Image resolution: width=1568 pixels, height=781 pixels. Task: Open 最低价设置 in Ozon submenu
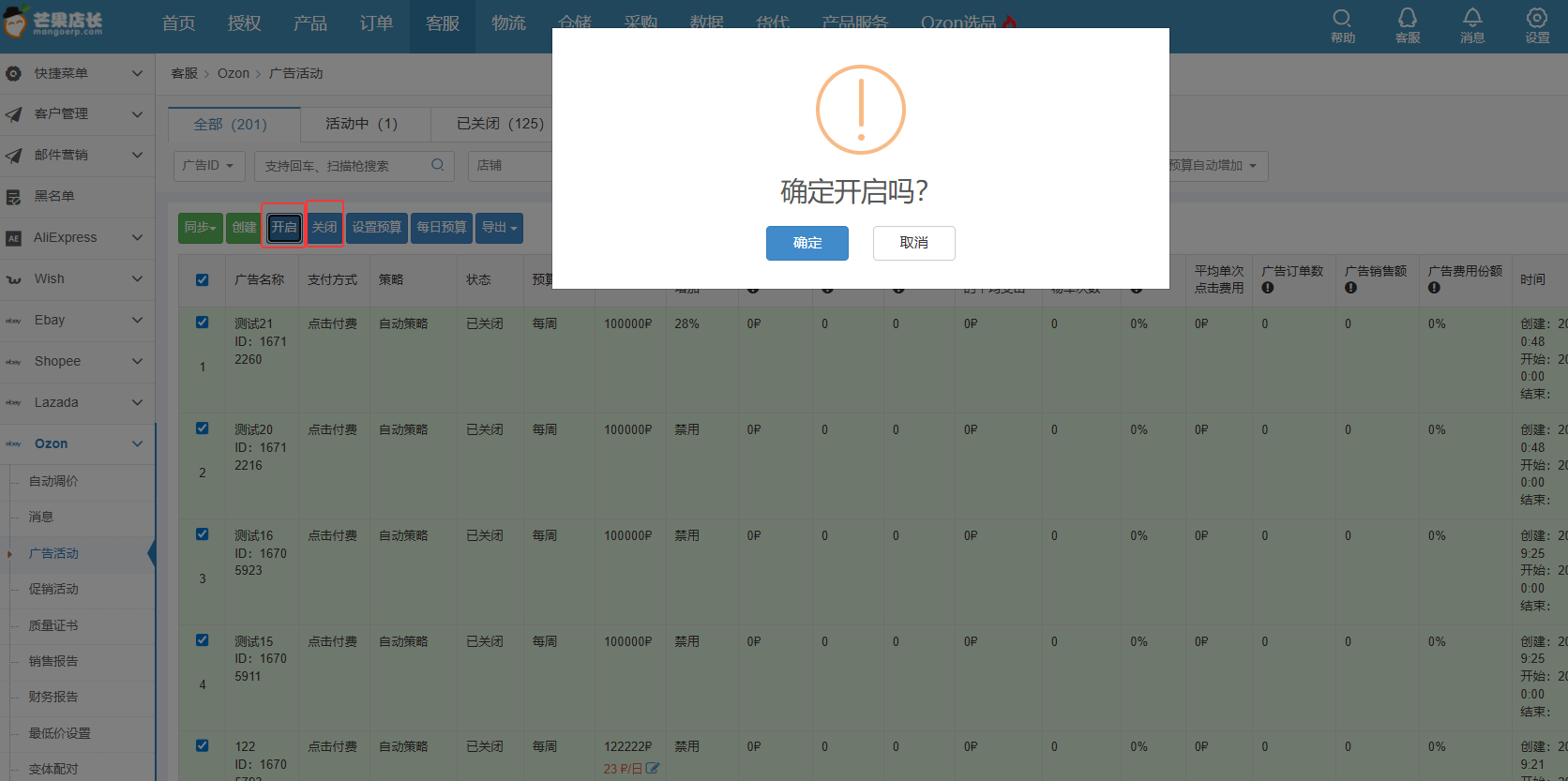tap(59, 733)
